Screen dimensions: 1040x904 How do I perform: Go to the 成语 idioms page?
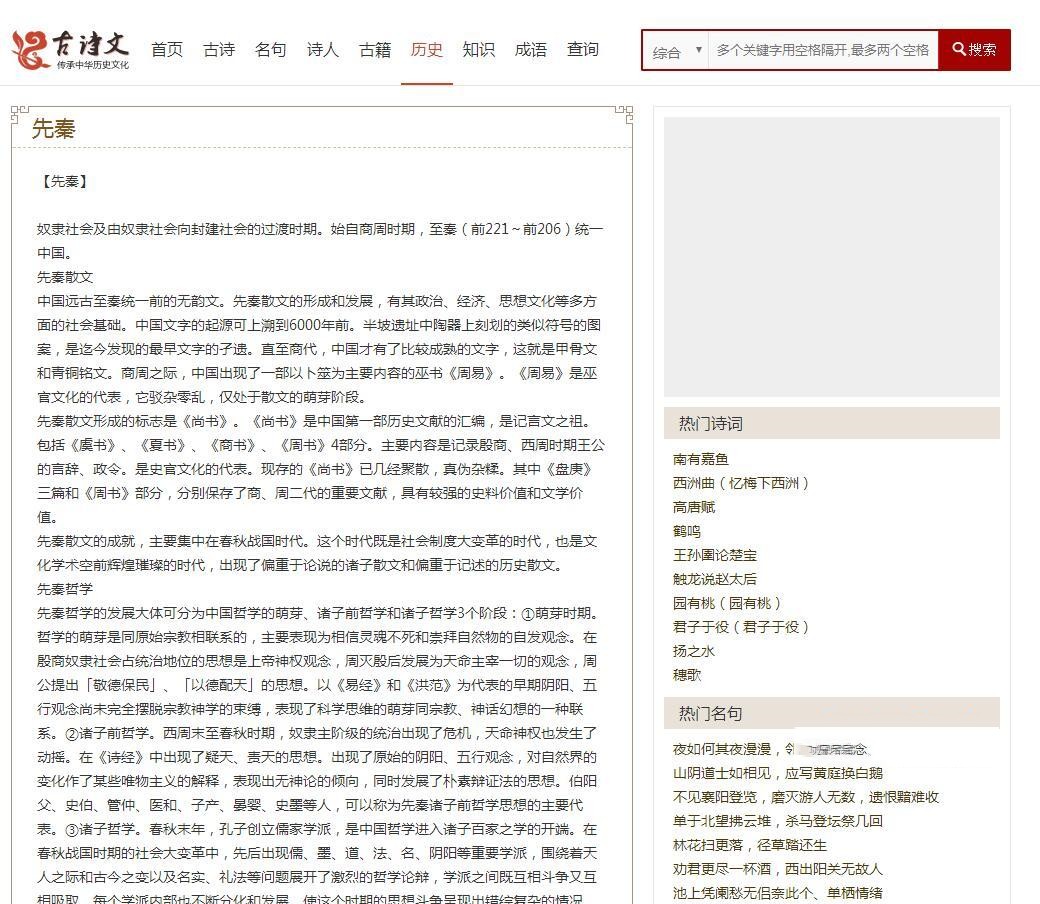pos(531,49)
